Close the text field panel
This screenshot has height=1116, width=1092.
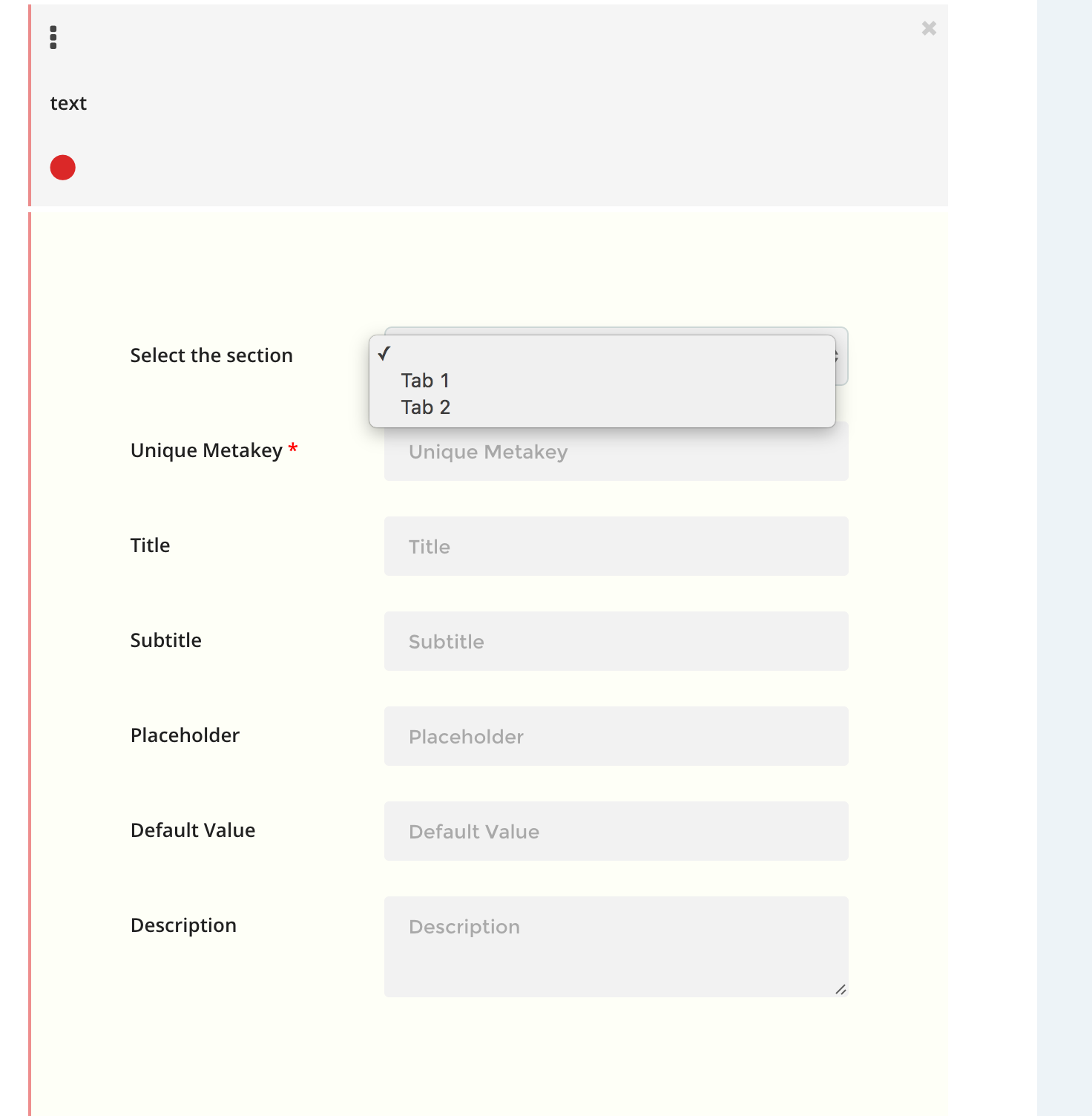click(x=929, y=28)
